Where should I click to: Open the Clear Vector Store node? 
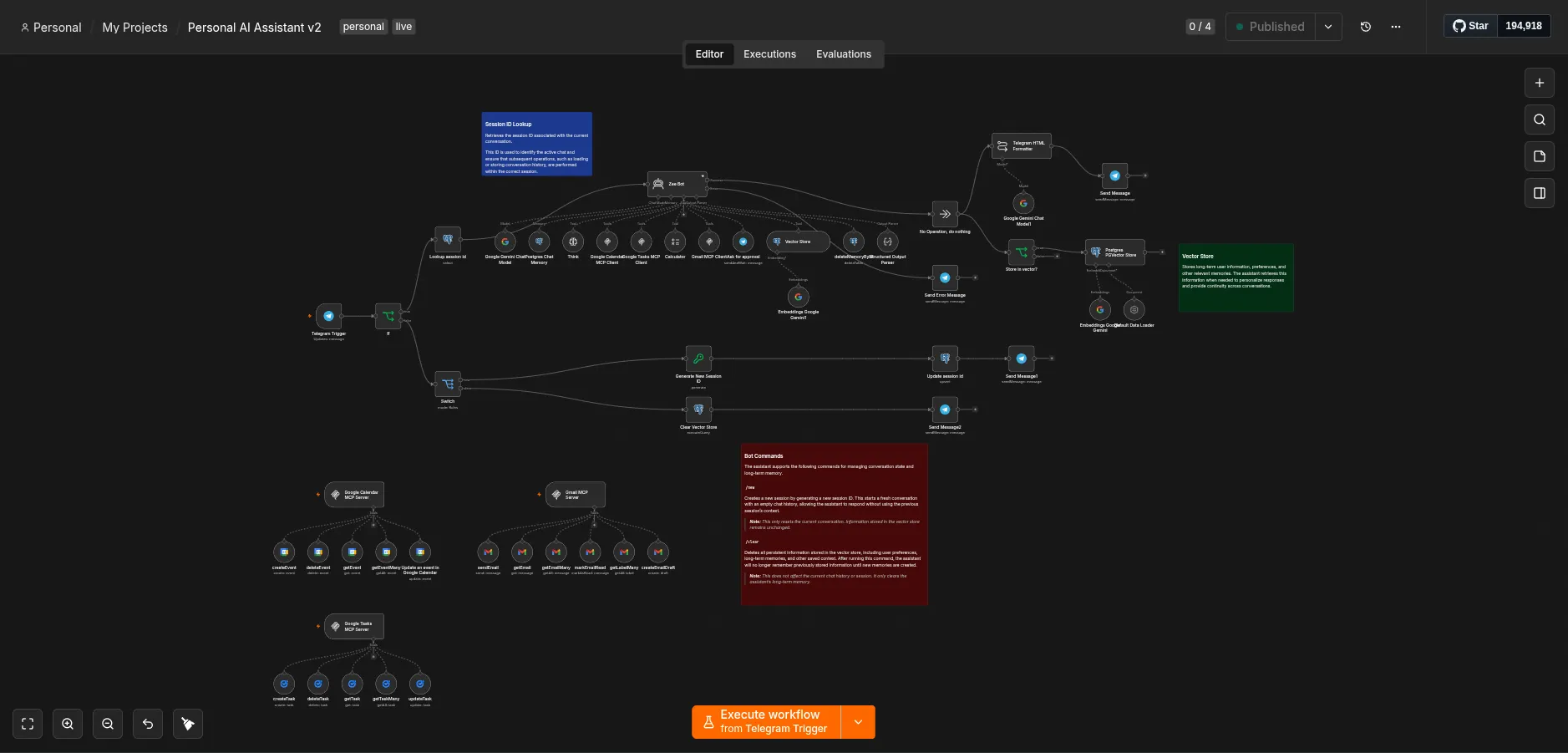coord(698,410)
